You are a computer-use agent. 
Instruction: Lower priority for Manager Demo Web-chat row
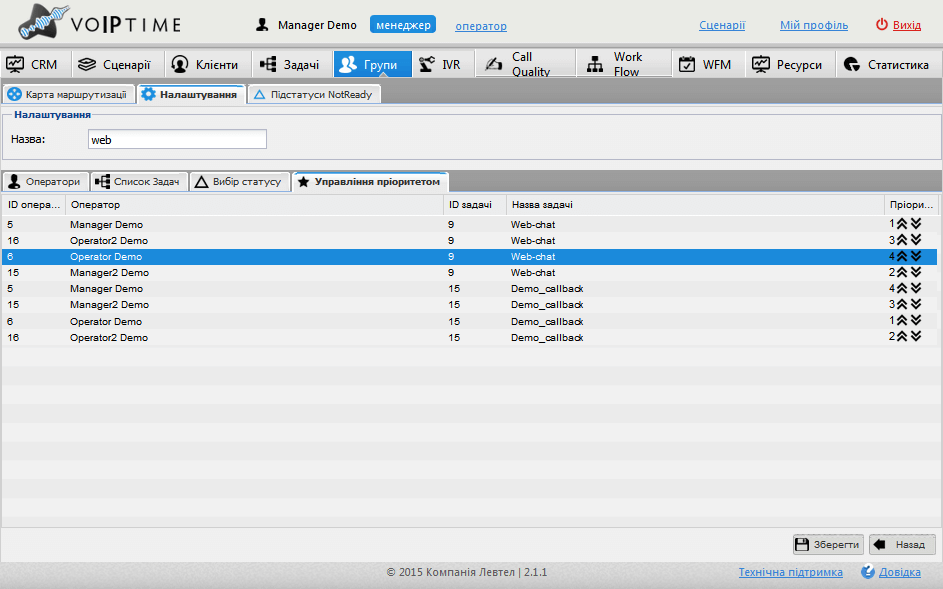pos(916,224)
